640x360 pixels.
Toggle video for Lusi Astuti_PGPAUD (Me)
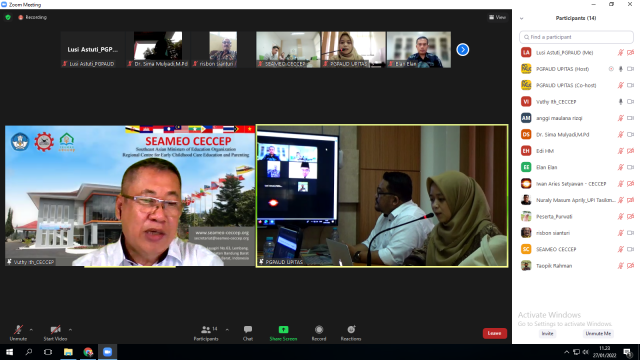click(631, 52)
